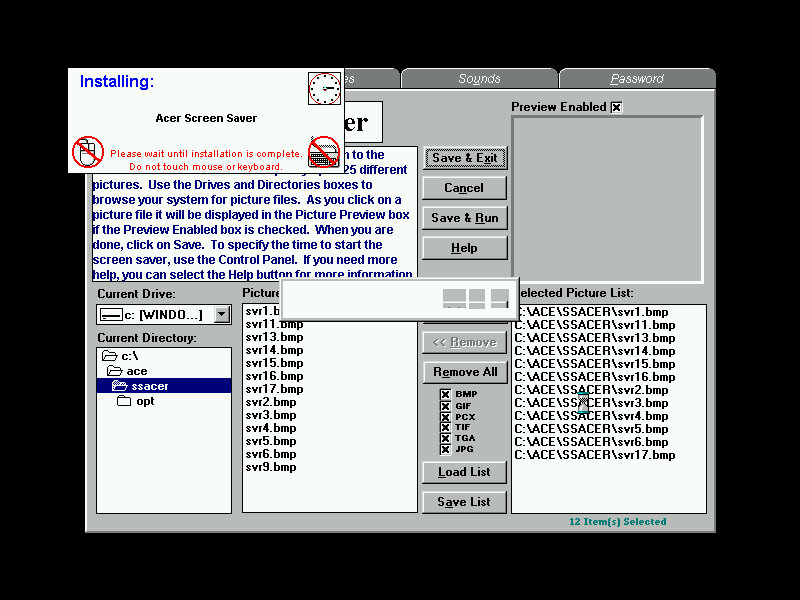Disable the JPG file type checkbox
Screen dimensions: 800x600
coord(445,449)
